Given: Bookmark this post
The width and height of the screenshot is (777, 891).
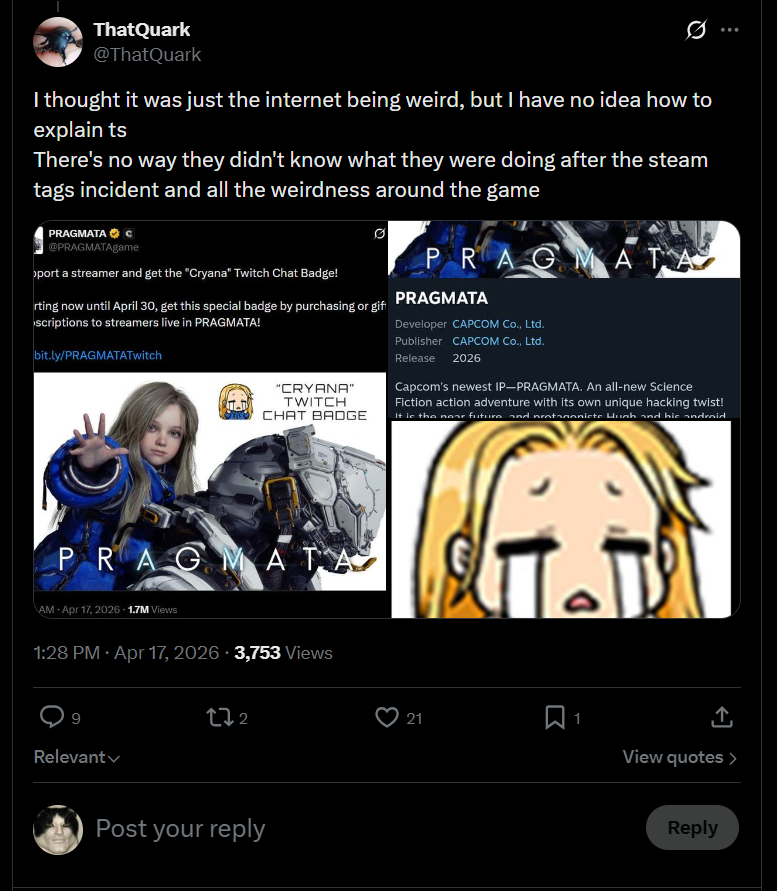Looking at the screenshot, I should (x=554, y=717).
